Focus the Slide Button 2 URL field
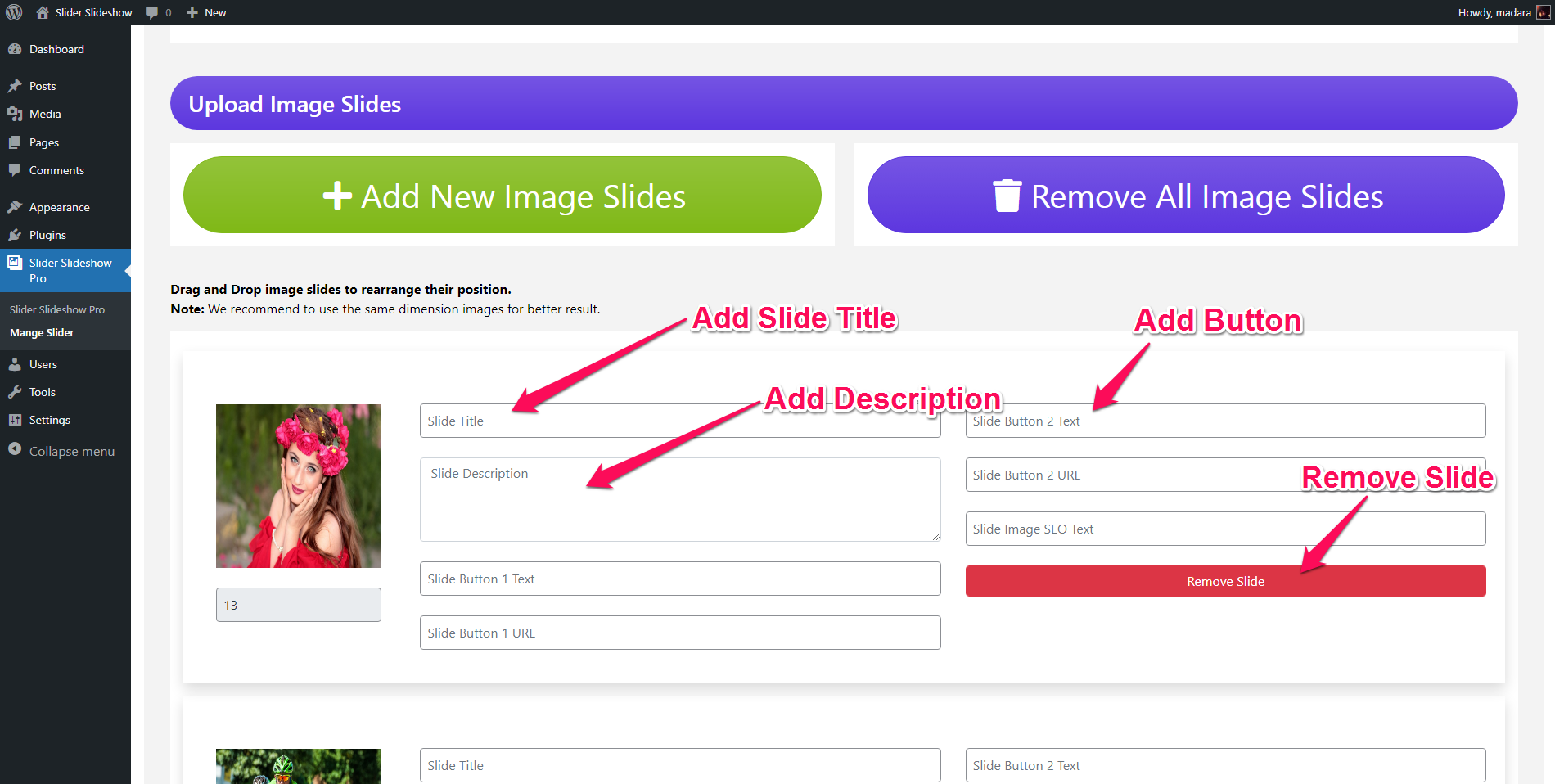1555x784 pixels. 1225,475
